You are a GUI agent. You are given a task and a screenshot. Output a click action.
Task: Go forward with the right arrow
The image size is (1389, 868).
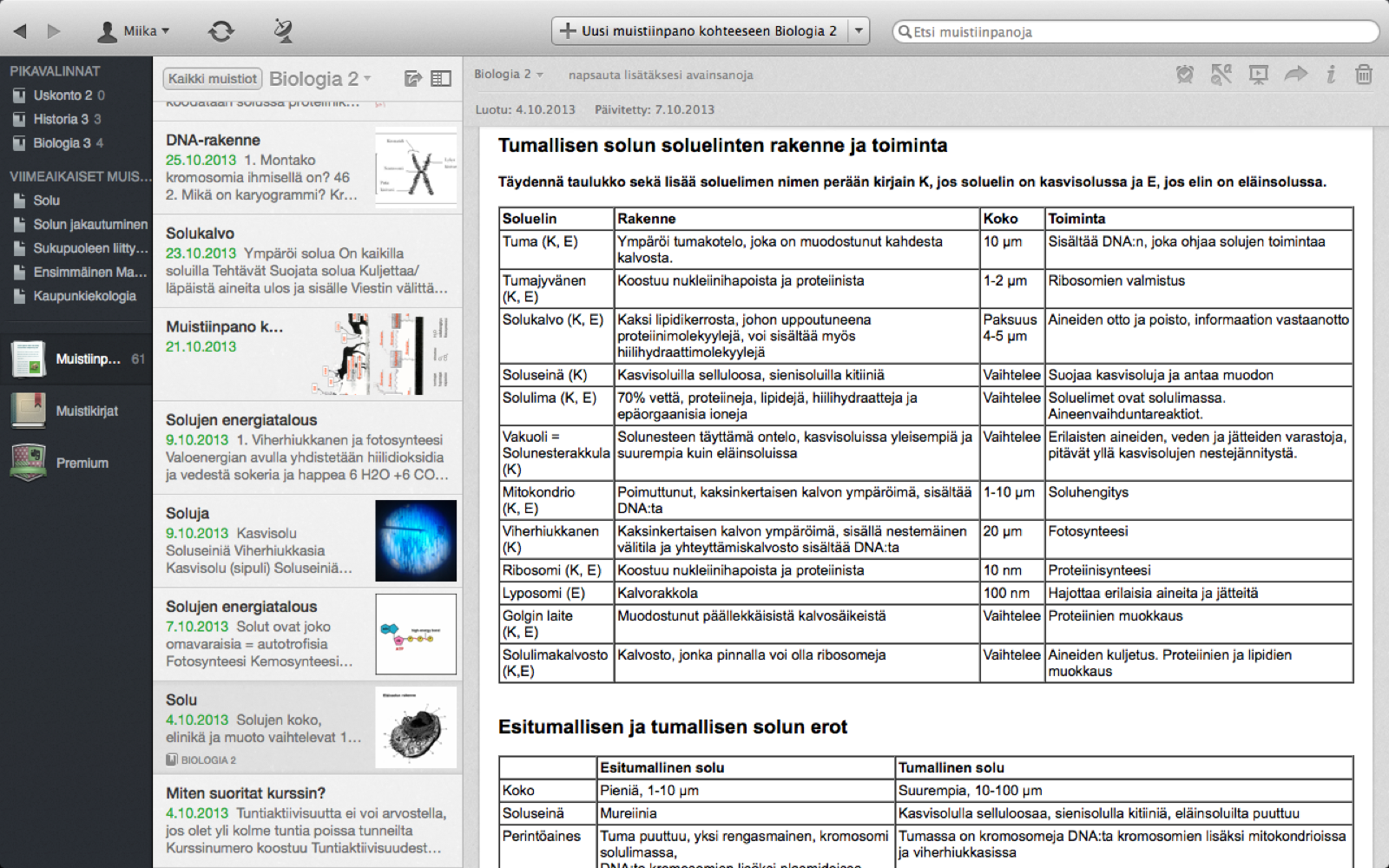(54, 31)
